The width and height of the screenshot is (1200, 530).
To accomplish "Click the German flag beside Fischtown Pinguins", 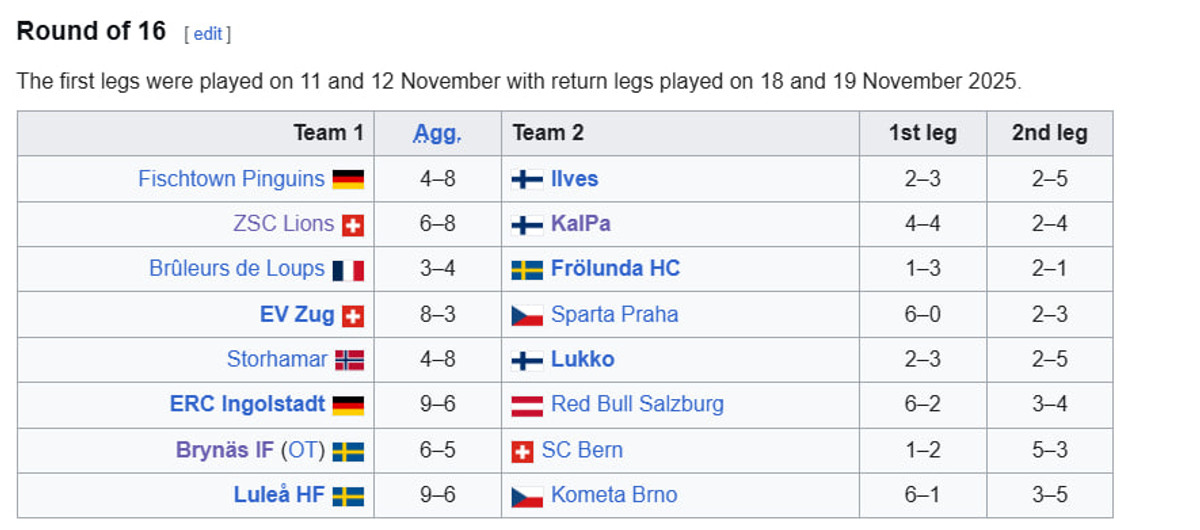I will coord(348,180).
